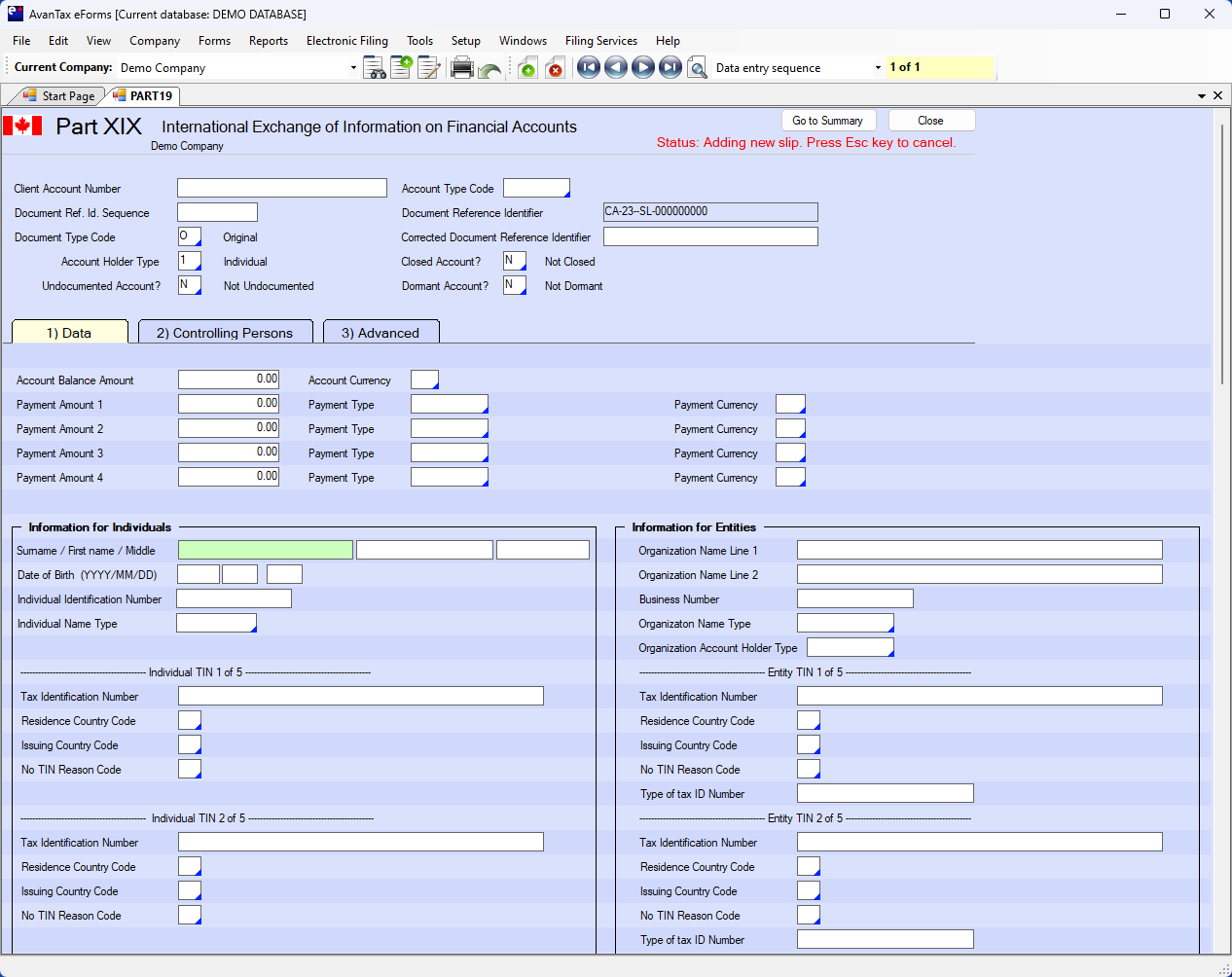Open the Electronic Filing menu
The height and width of the screenshot is (977, 1232).
346,41
